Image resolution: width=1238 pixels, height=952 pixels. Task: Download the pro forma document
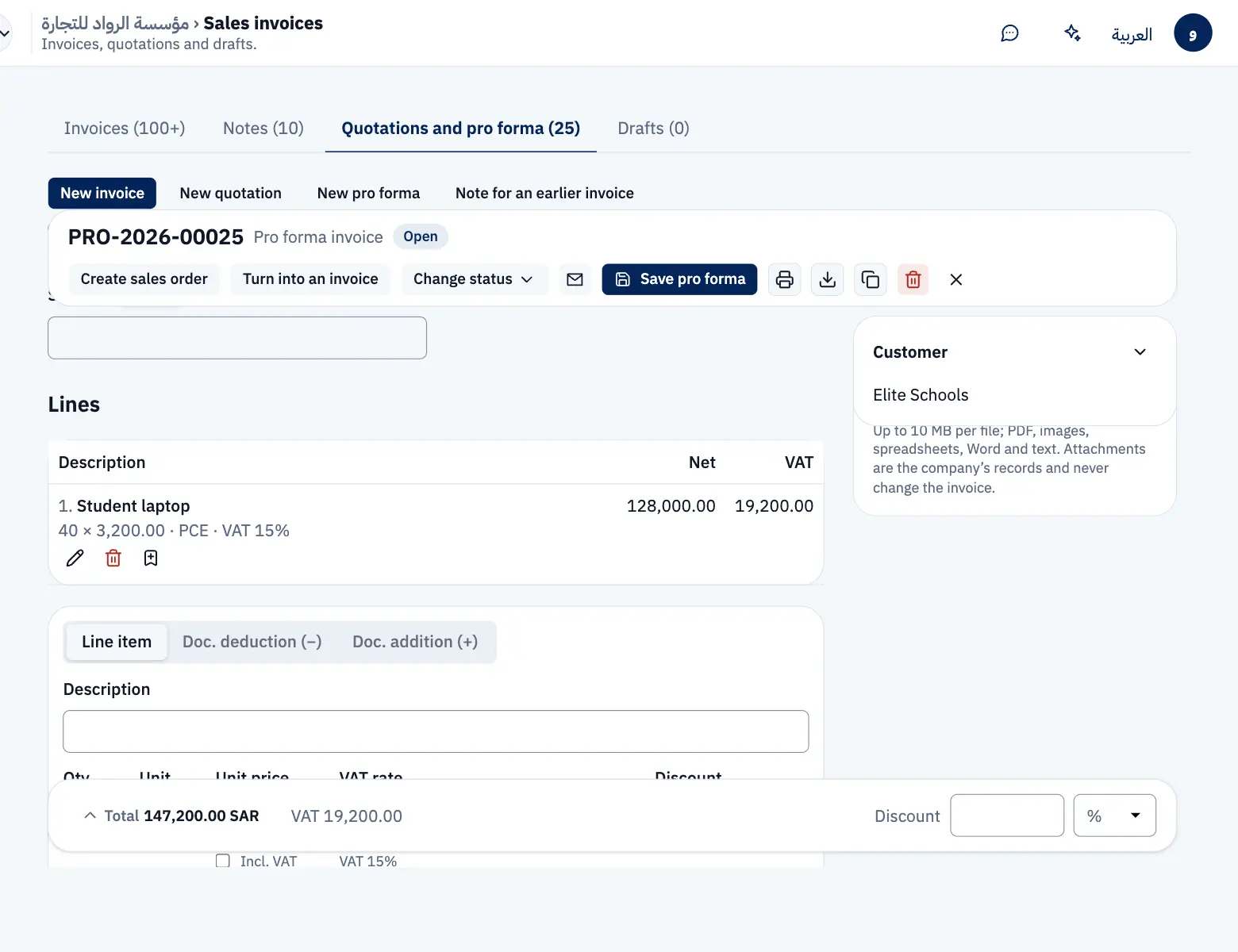click(x=828, y=279)
